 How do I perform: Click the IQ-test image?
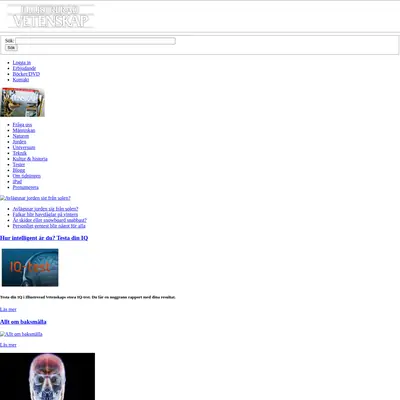tap(30, 267)
